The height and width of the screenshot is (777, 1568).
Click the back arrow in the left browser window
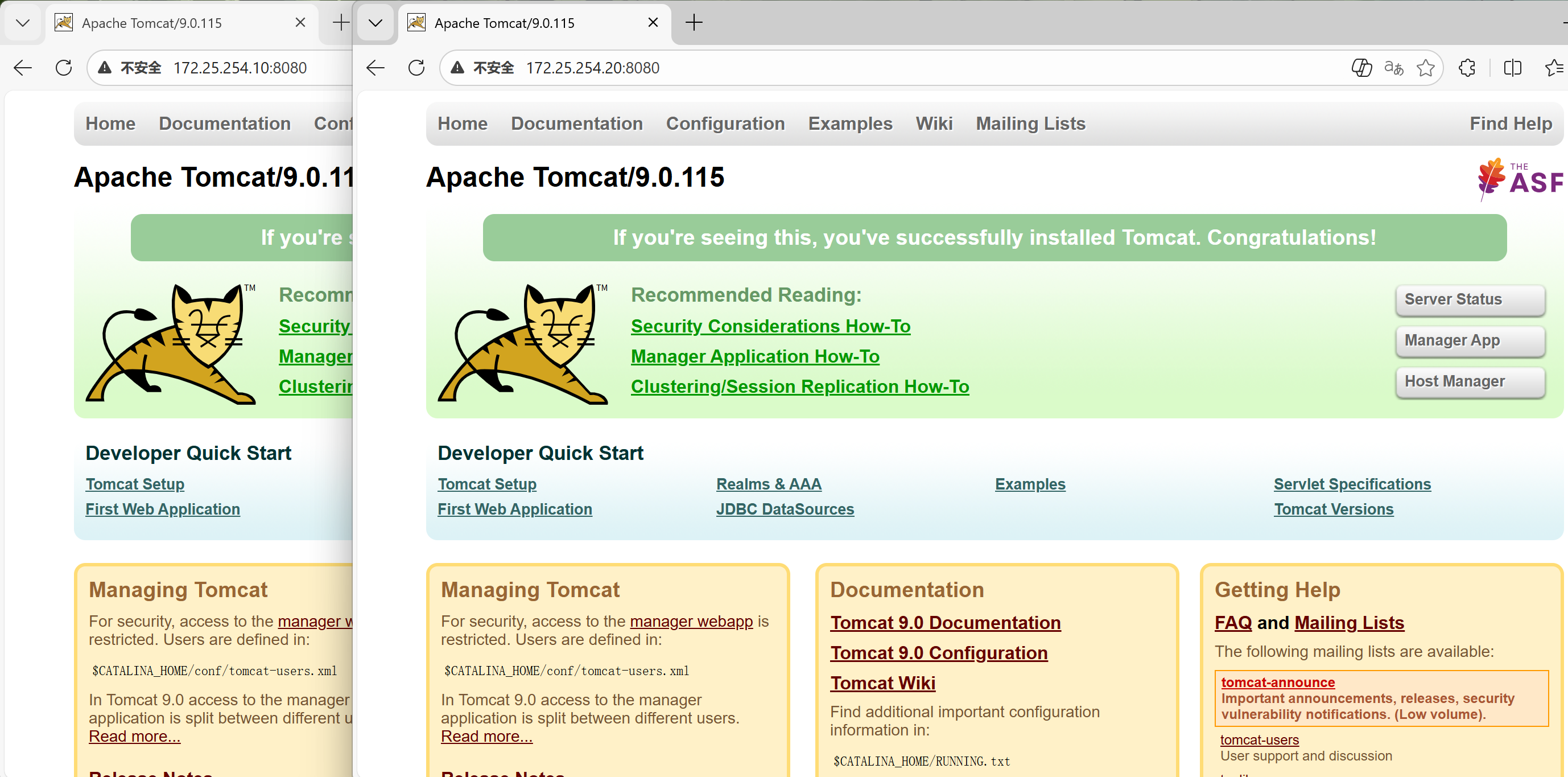point(23,68)
